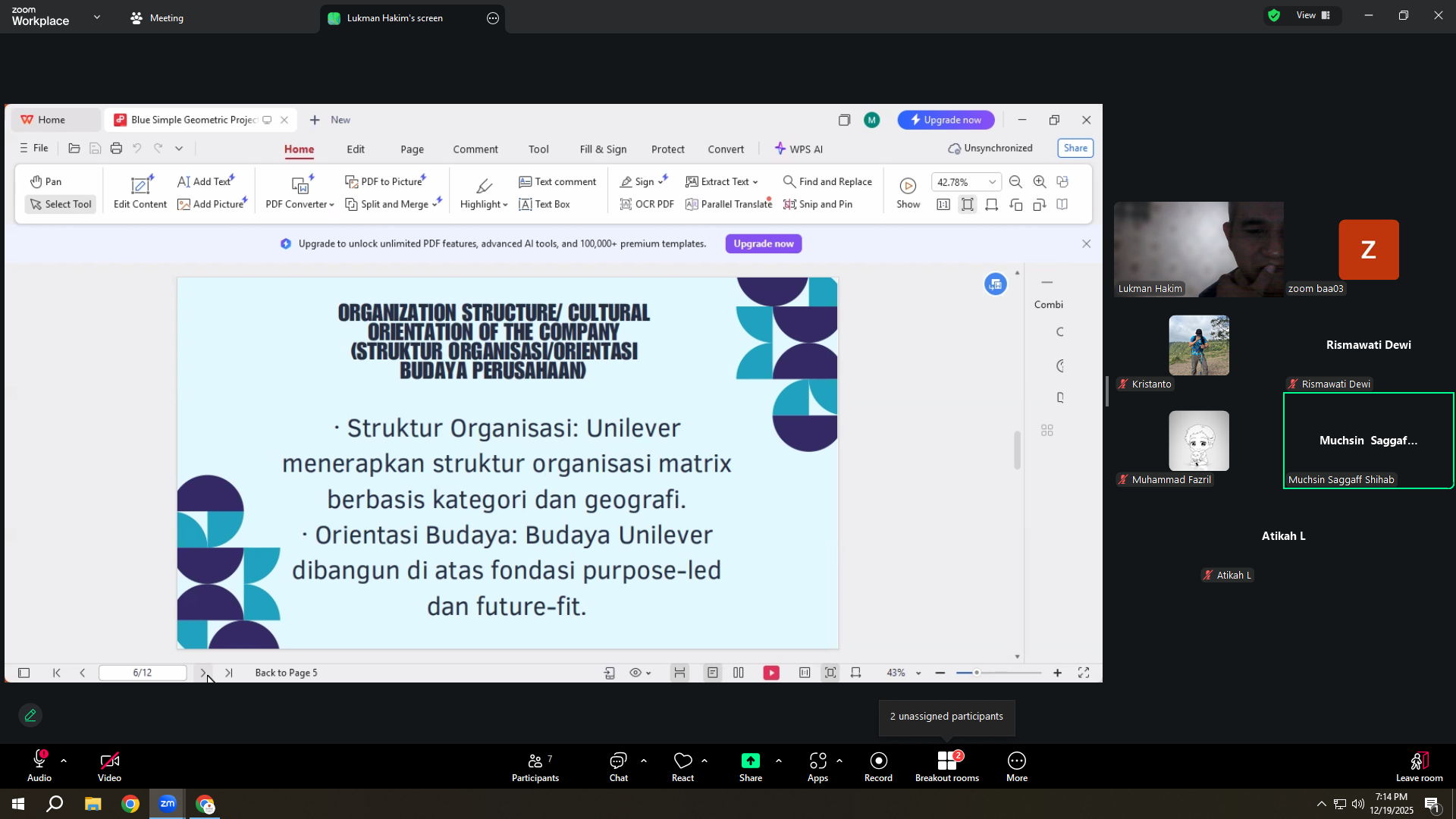The image size is (1456, 819).
Task: Enter full screen in WPS viewer
Action: coord(1084,673)
